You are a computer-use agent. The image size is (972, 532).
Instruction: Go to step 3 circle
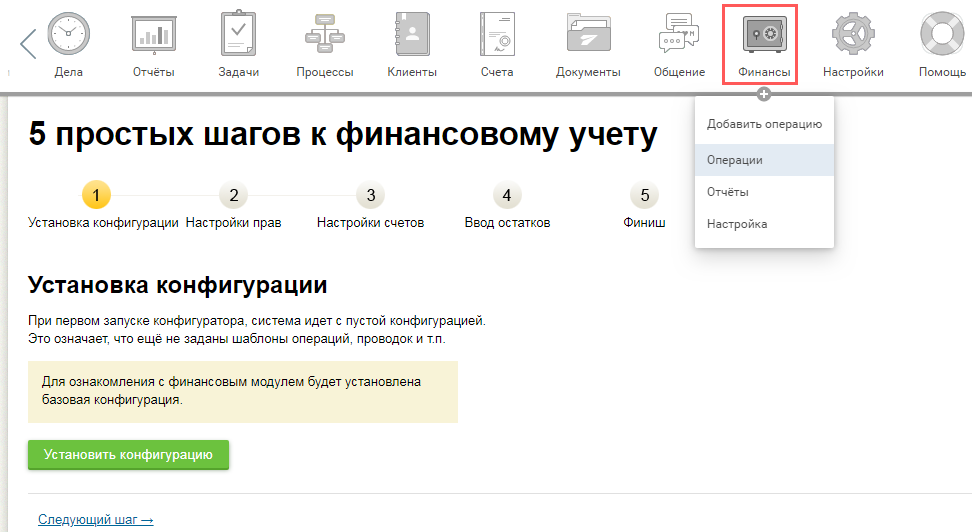pyautogui.click(x=371, y=195)
